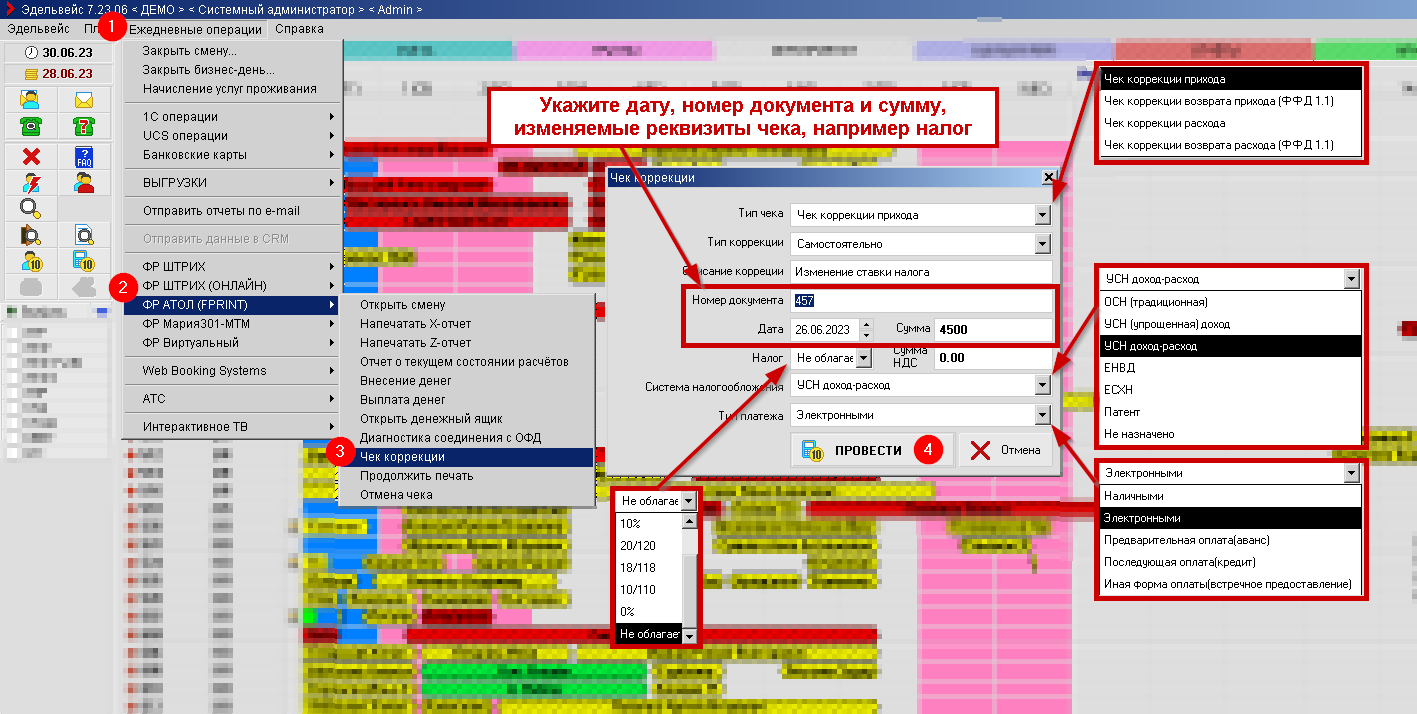Screen dimensions: 1417x714
Task: Click the green telephone with question mark
Action: 84,126
